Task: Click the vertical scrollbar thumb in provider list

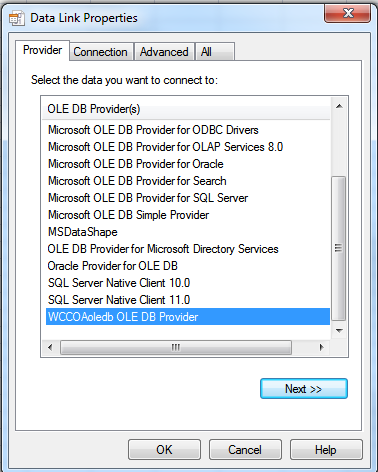Action: 339,248
